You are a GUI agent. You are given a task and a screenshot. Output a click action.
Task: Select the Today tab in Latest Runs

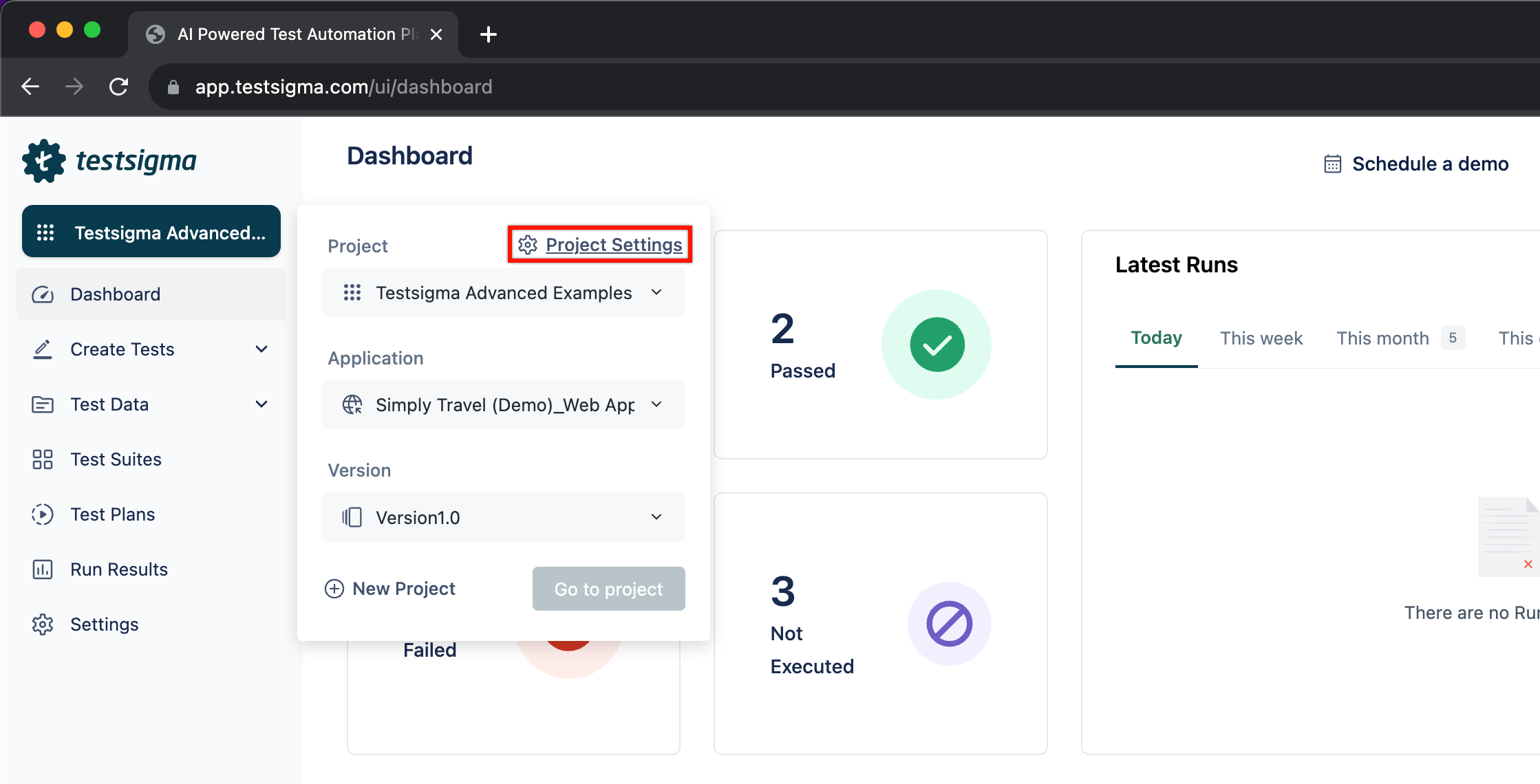pyautogui.click(x=1156, y=338)
